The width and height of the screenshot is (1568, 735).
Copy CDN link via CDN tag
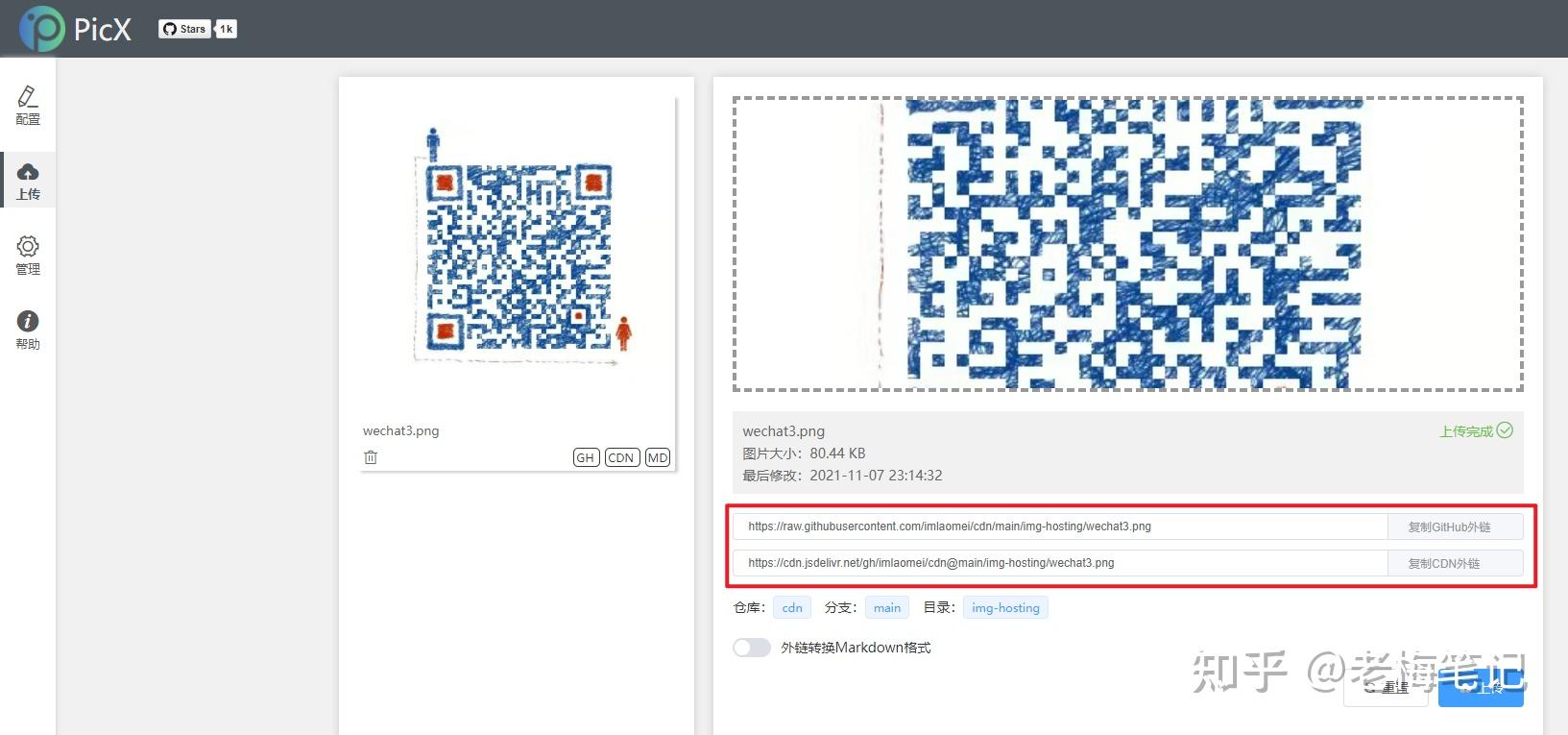621,457
